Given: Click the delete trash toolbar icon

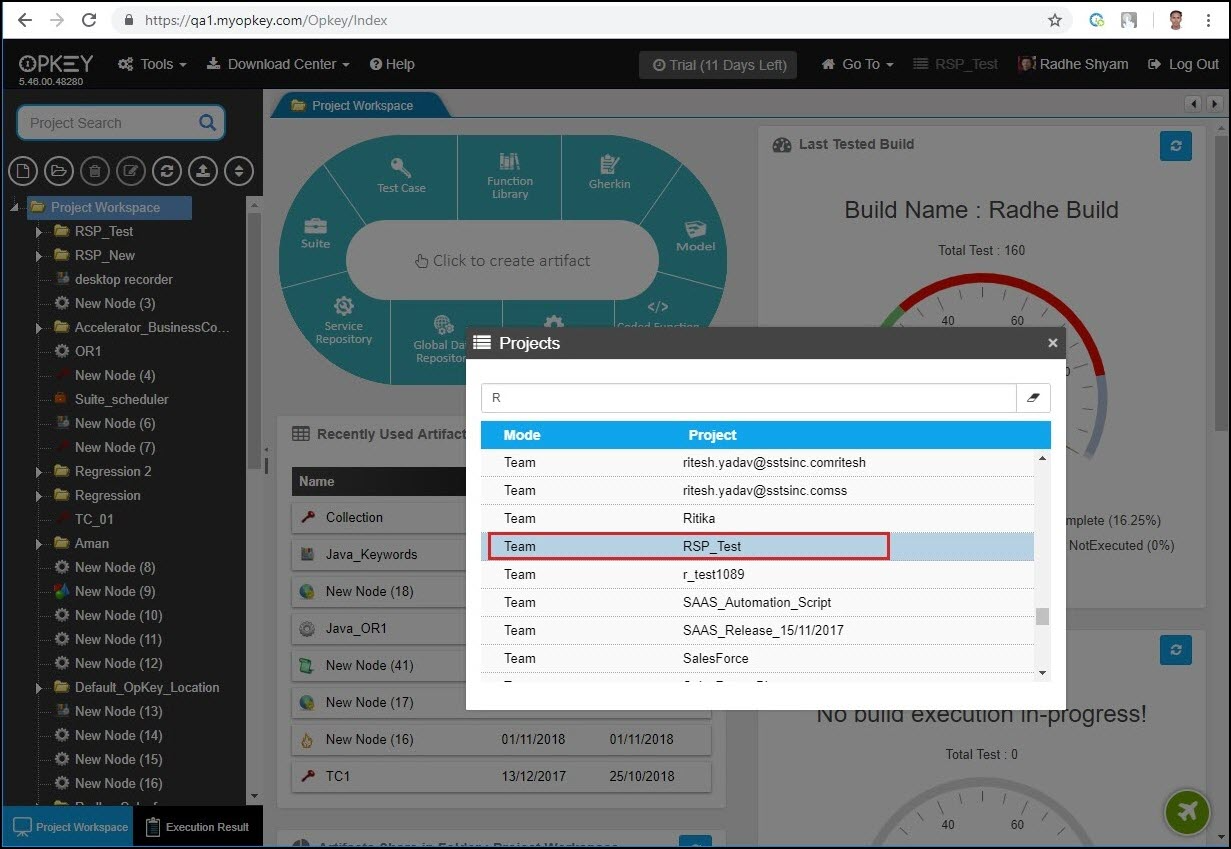Looking at the screenshot, I should click(x=95, y=171).
